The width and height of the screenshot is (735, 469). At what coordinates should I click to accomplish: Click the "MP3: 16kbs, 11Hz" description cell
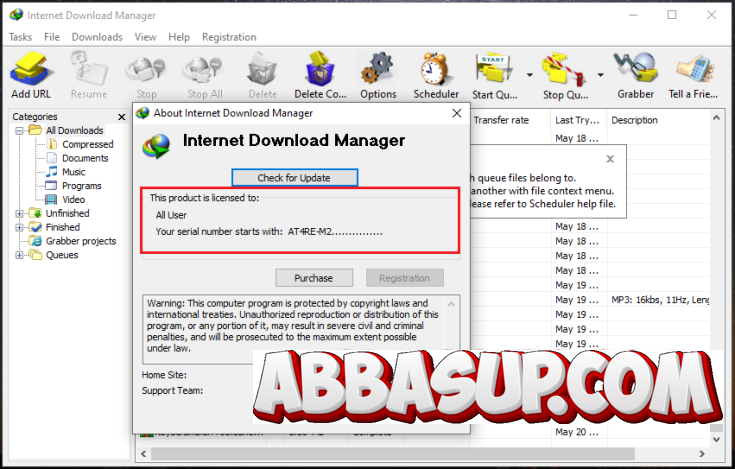point(660,300)
